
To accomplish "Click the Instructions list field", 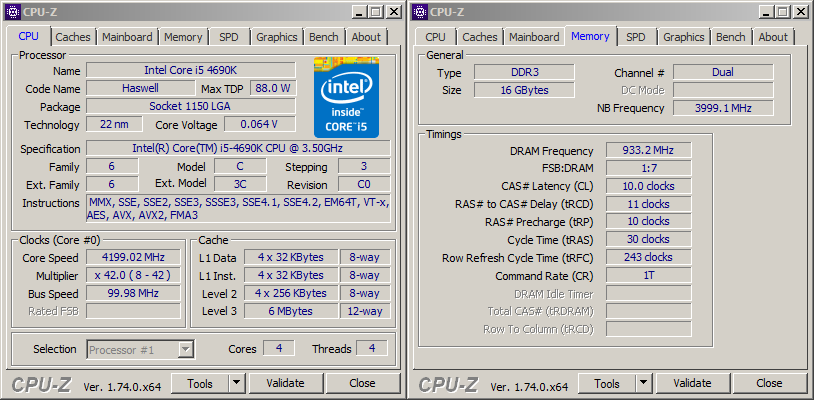I will (x=238, y=209).
